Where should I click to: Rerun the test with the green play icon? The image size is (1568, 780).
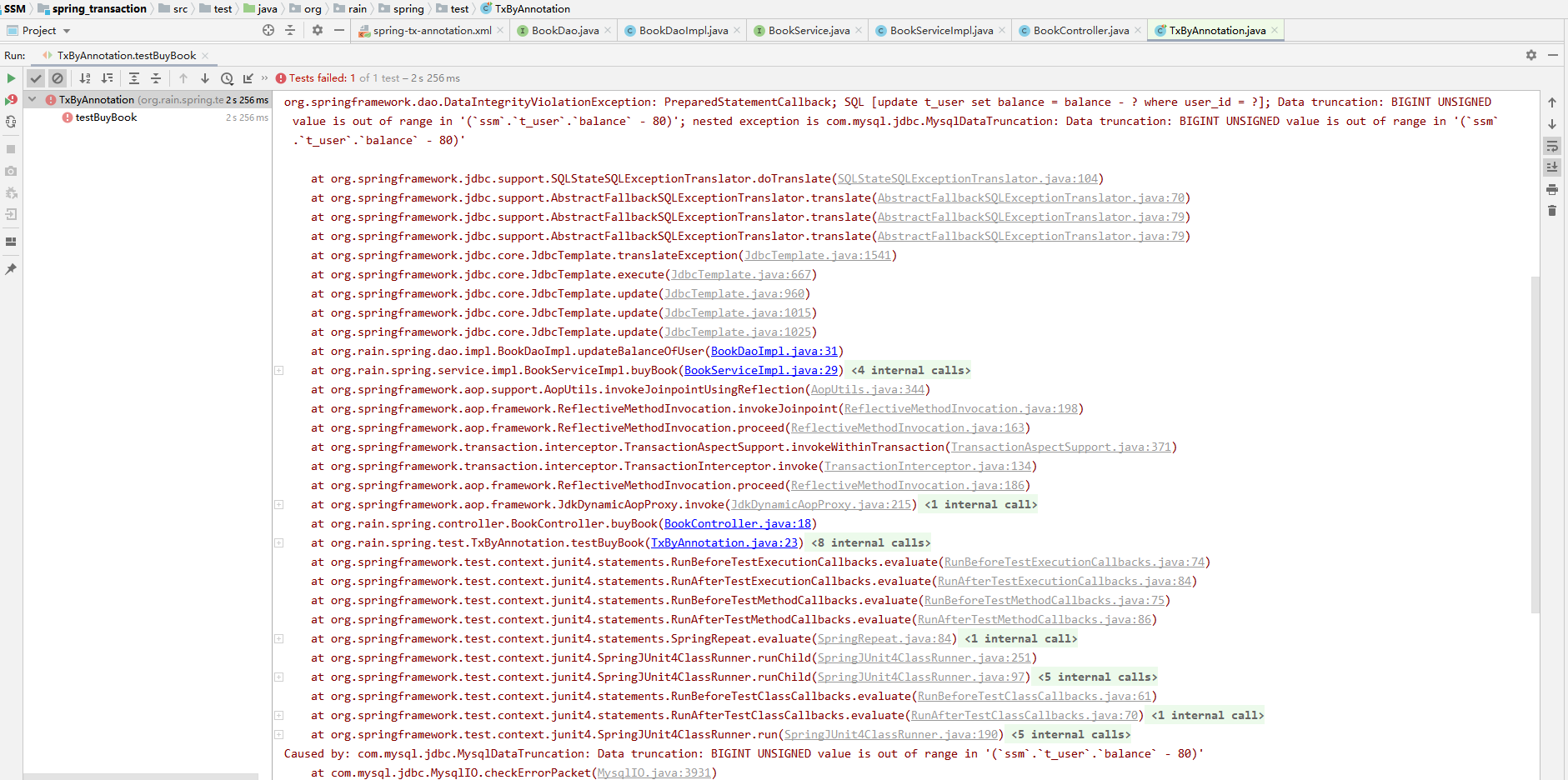pos(11,78)
